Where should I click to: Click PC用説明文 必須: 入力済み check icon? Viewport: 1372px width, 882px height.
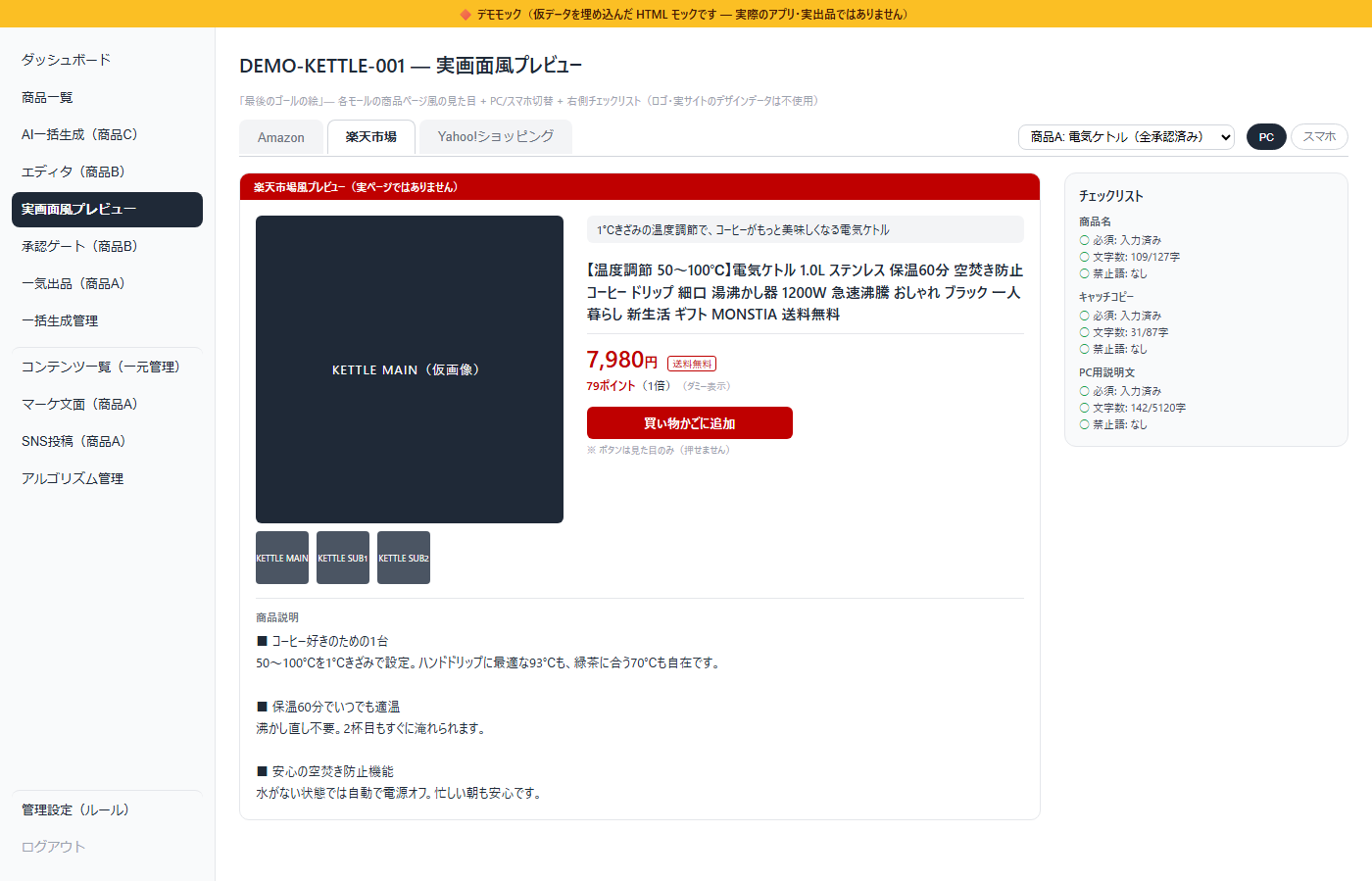click(1085, 391)
